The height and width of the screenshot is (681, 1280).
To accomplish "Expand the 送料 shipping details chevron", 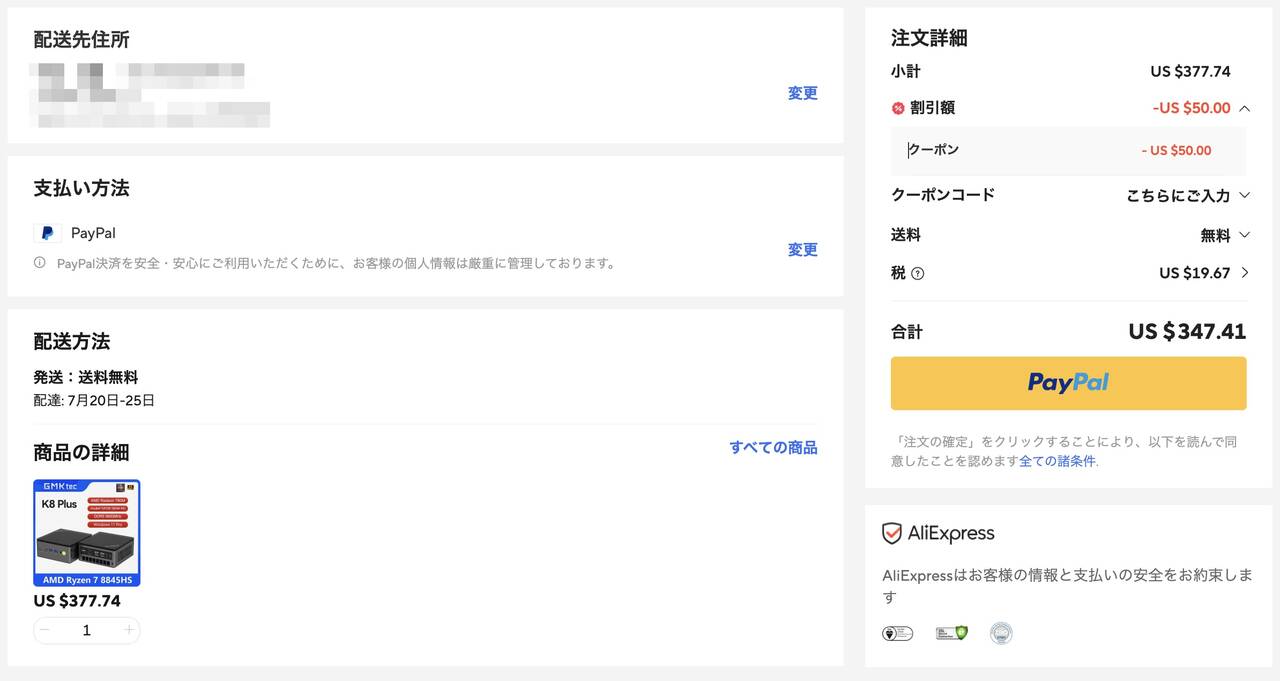I will point(1244,235).
